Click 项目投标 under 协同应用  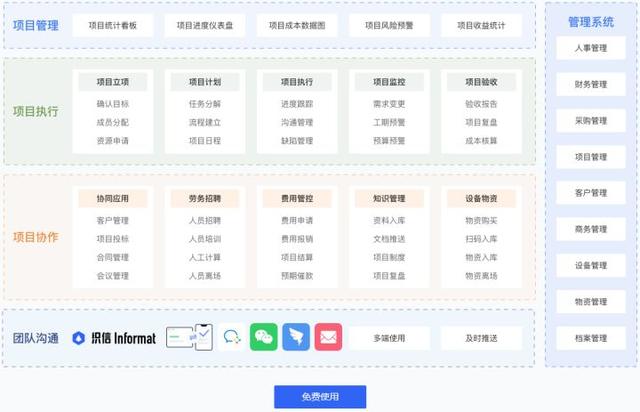coord(113,239)
